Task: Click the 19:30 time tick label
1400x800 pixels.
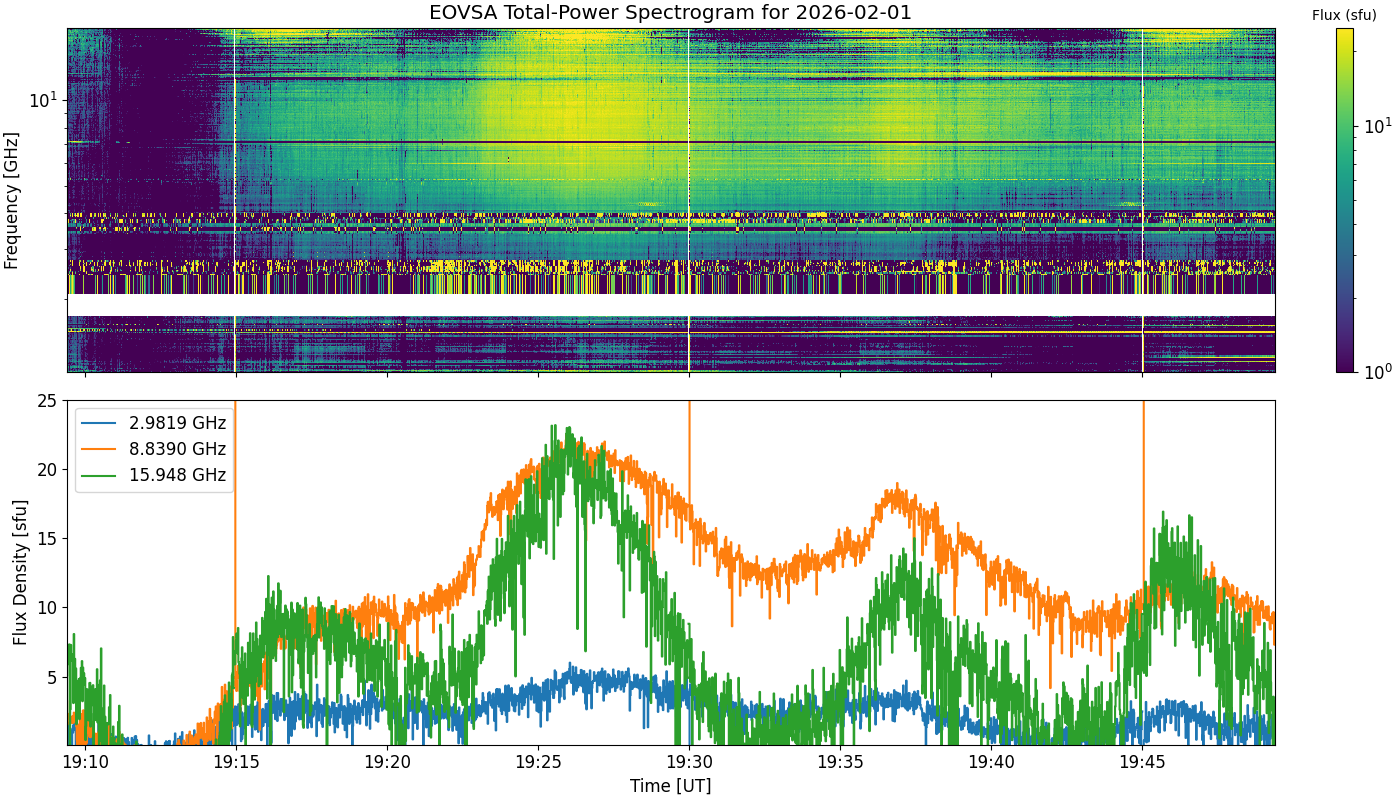Action: 689,763
